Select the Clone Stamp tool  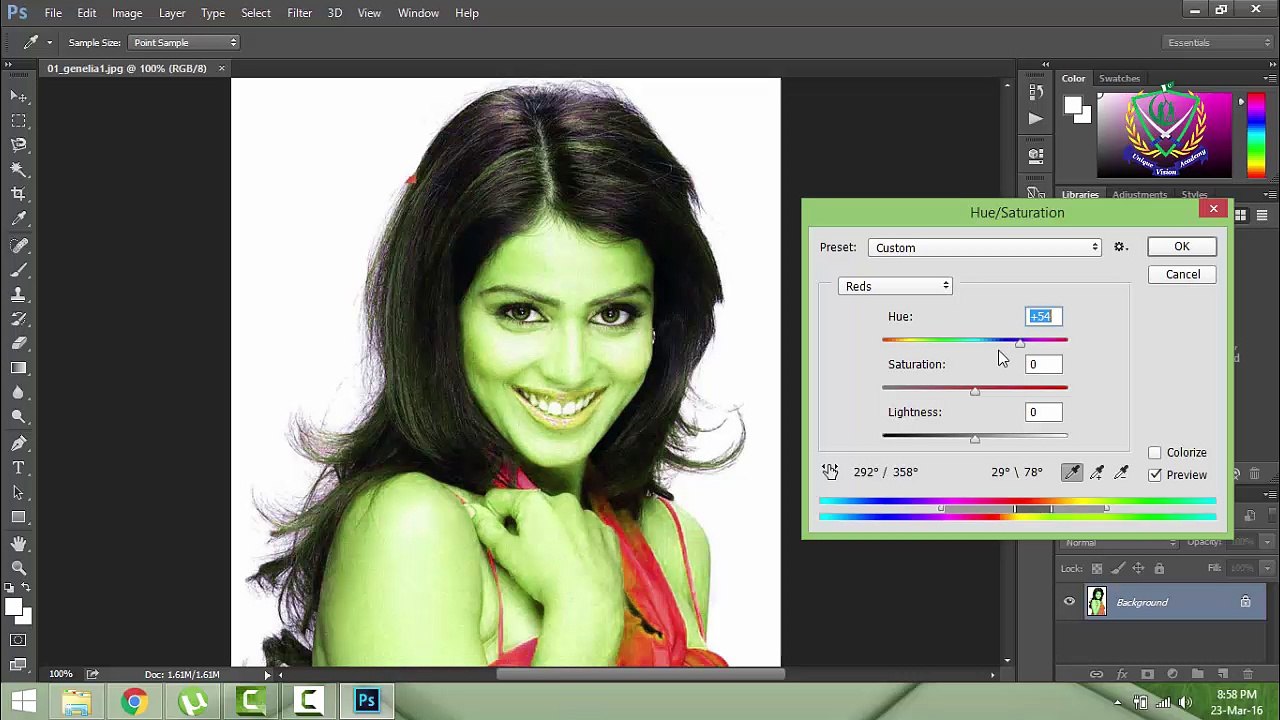[x=18, y=295]
